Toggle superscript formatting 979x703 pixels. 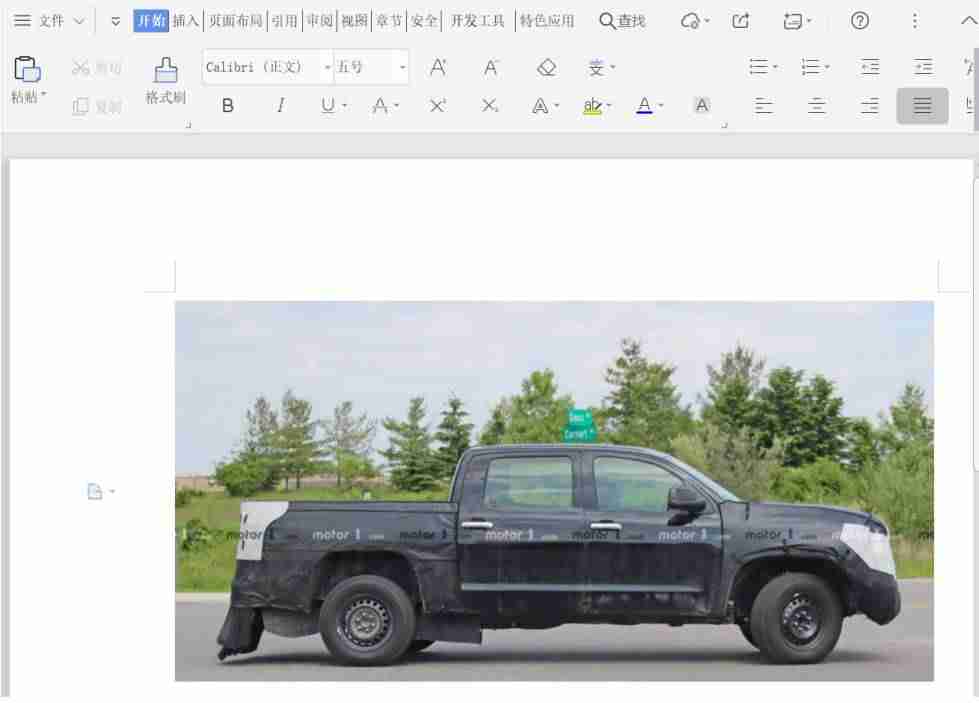click(x=438, y=106)
